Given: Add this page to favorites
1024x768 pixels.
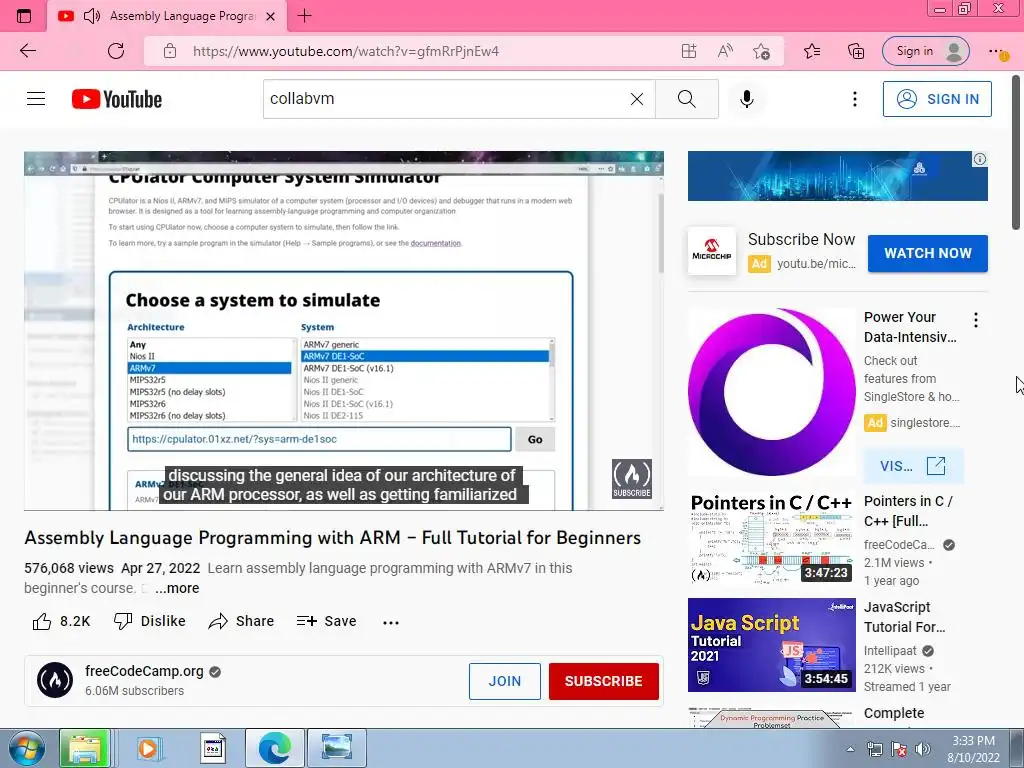Looking at the screenshot, I should (761, 51).
